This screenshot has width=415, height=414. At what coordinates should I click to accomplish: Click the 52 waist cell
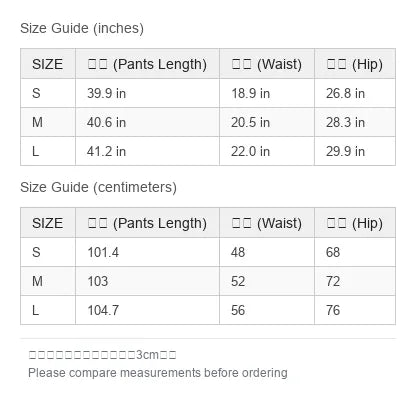267,281
